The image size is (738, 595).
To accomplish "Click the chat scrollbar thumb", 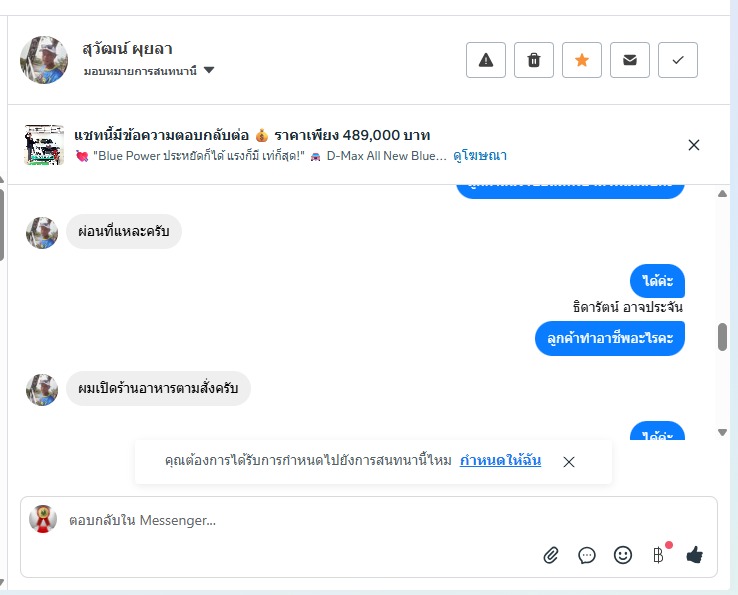I will [x=722, y=337].
